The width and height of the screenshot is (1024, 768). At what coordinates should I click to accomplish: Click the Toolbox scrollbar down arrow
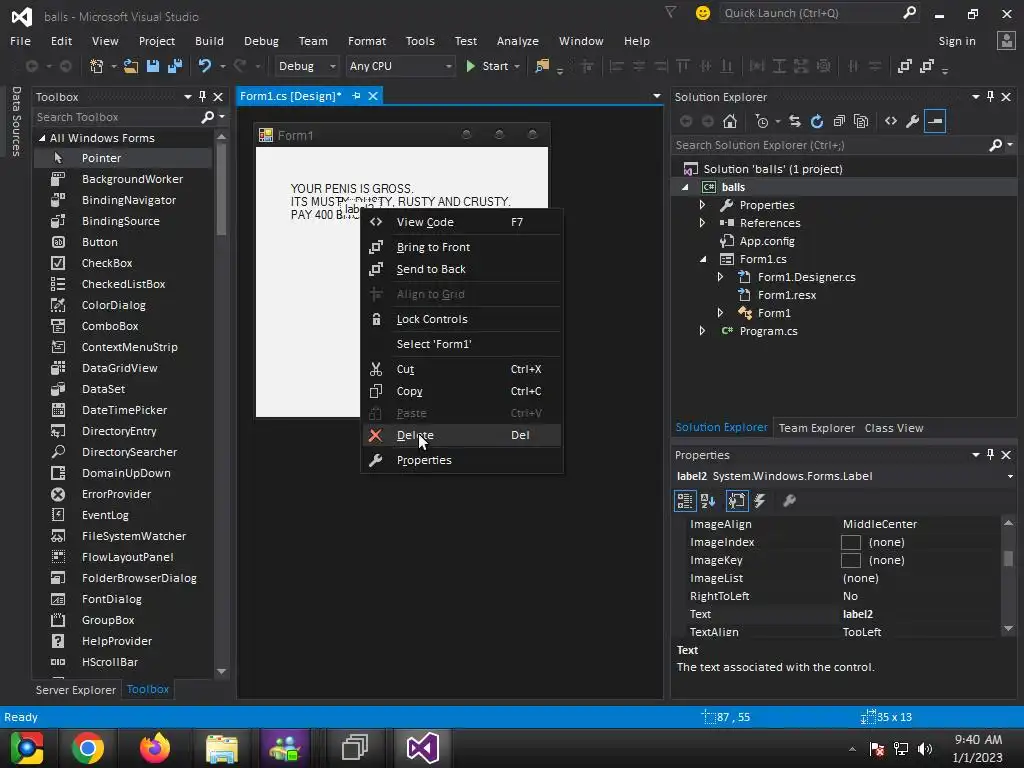[x=221, y=671]
